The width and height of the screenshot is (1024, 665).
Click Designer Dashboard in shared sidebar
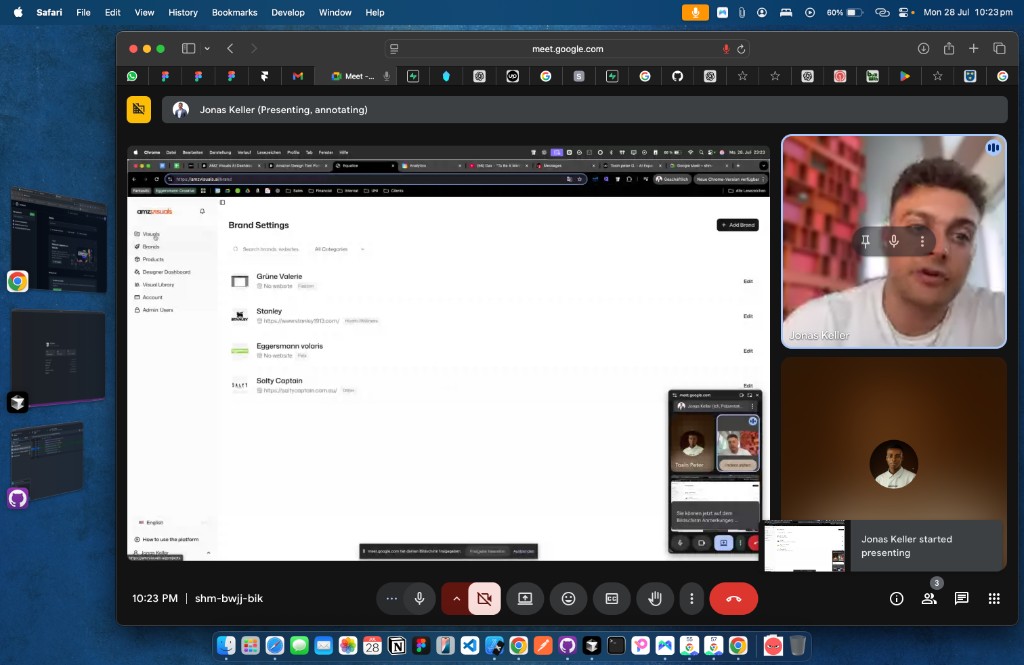tap(166, 272)
